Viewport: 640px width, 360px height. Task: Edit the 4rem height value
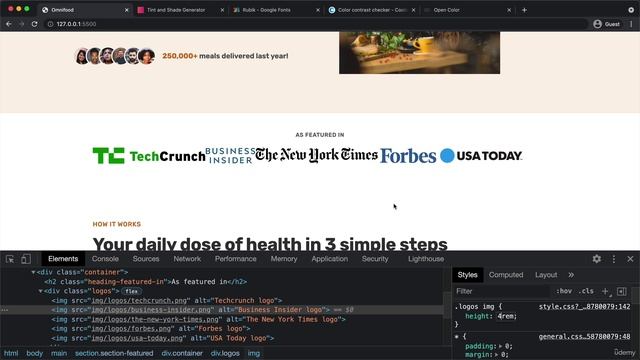pos(507,316)
